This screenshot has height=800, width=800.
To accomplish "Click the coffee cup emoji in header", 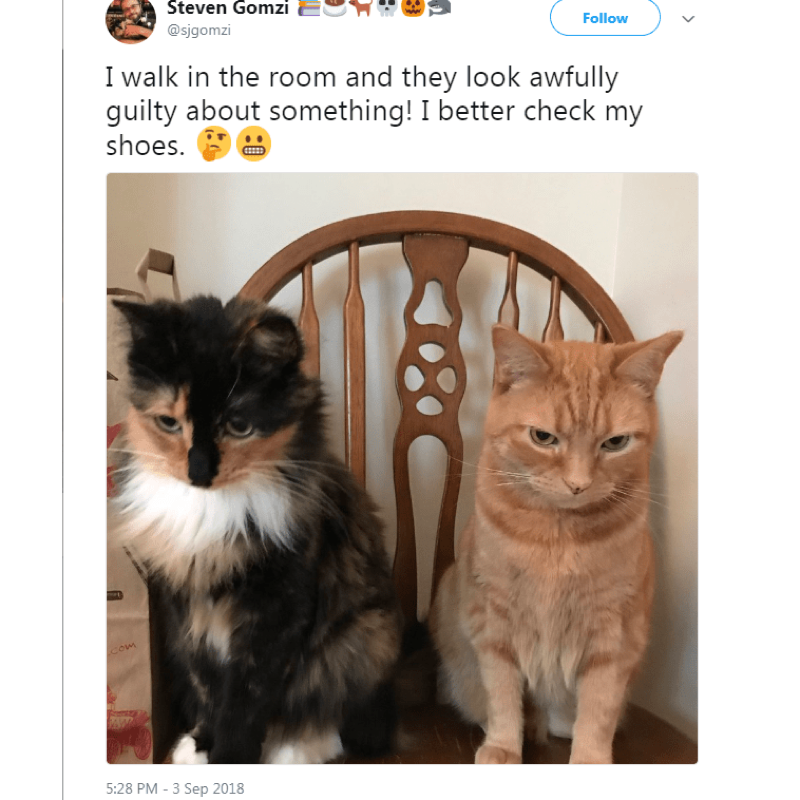I will click(x=335, y=8).
